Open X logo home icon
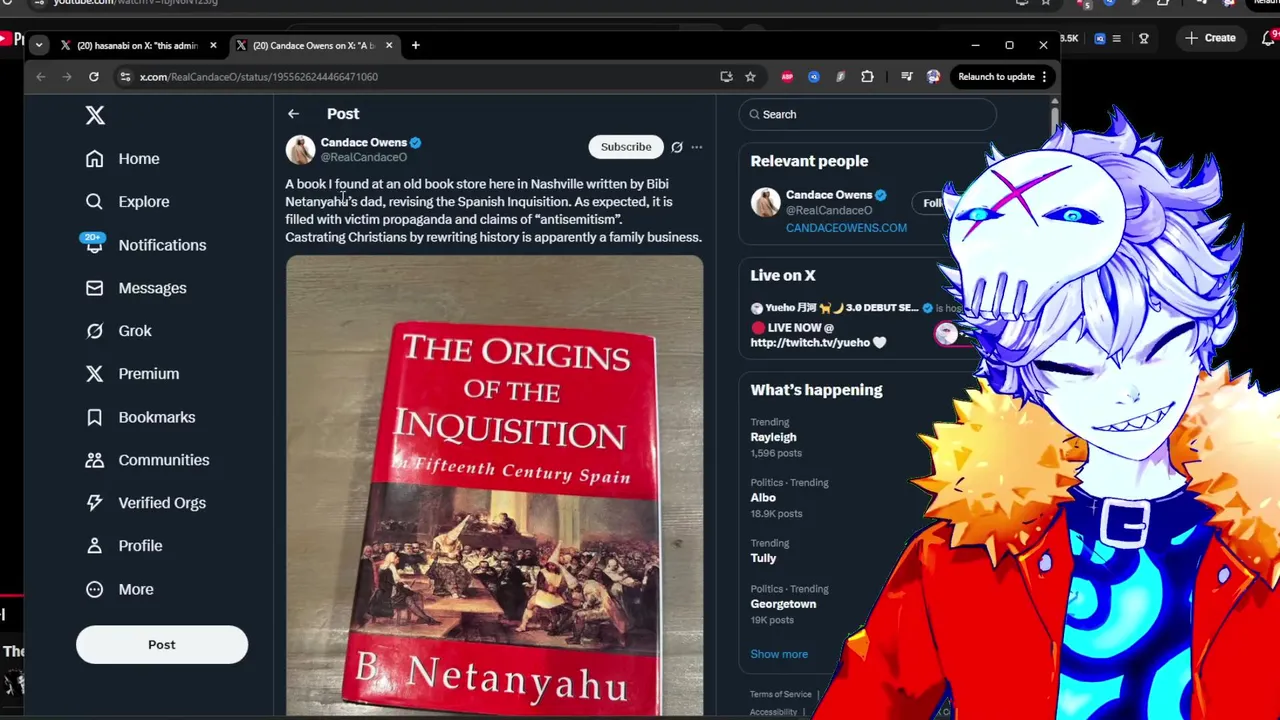Image resolution: width=1280 pixels, height=720 pixels. point(95,115)
